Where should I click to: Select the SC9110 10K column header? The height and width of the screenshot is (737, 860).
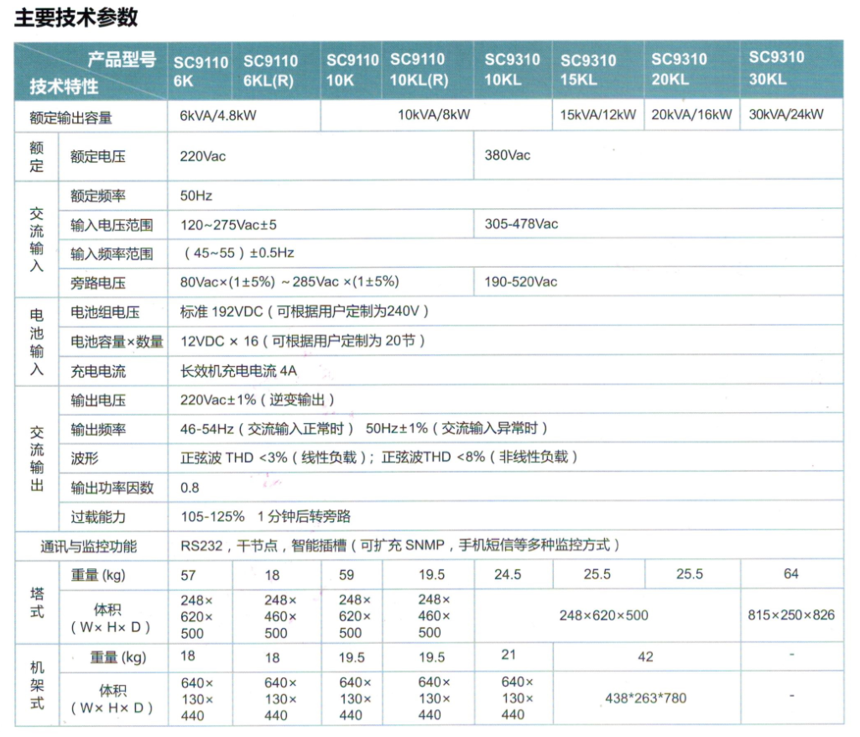click(352, 70)
